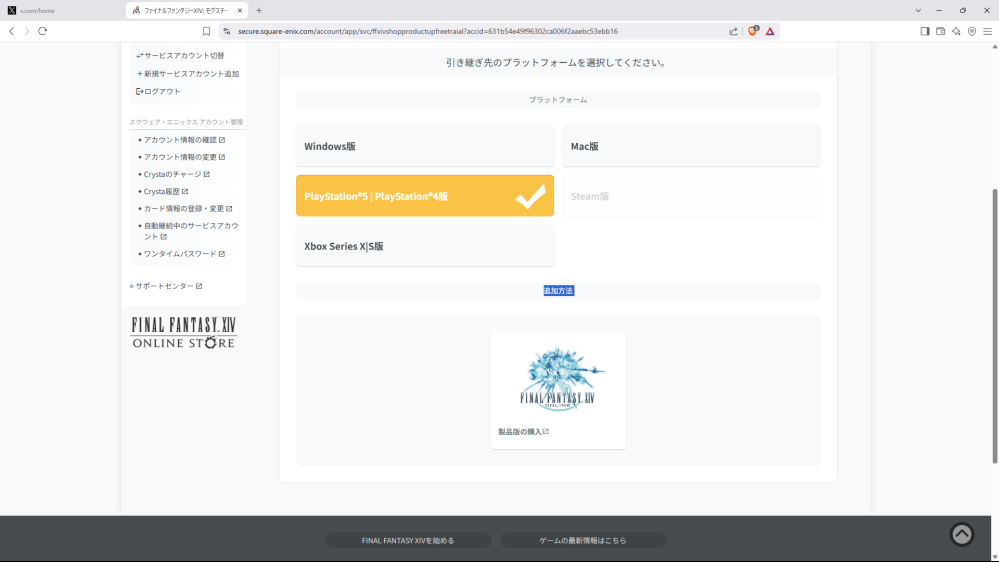This screenshot has height=562, width=999.
Task: Select the Windows版 platform option
Action: [x=424, y=146]
